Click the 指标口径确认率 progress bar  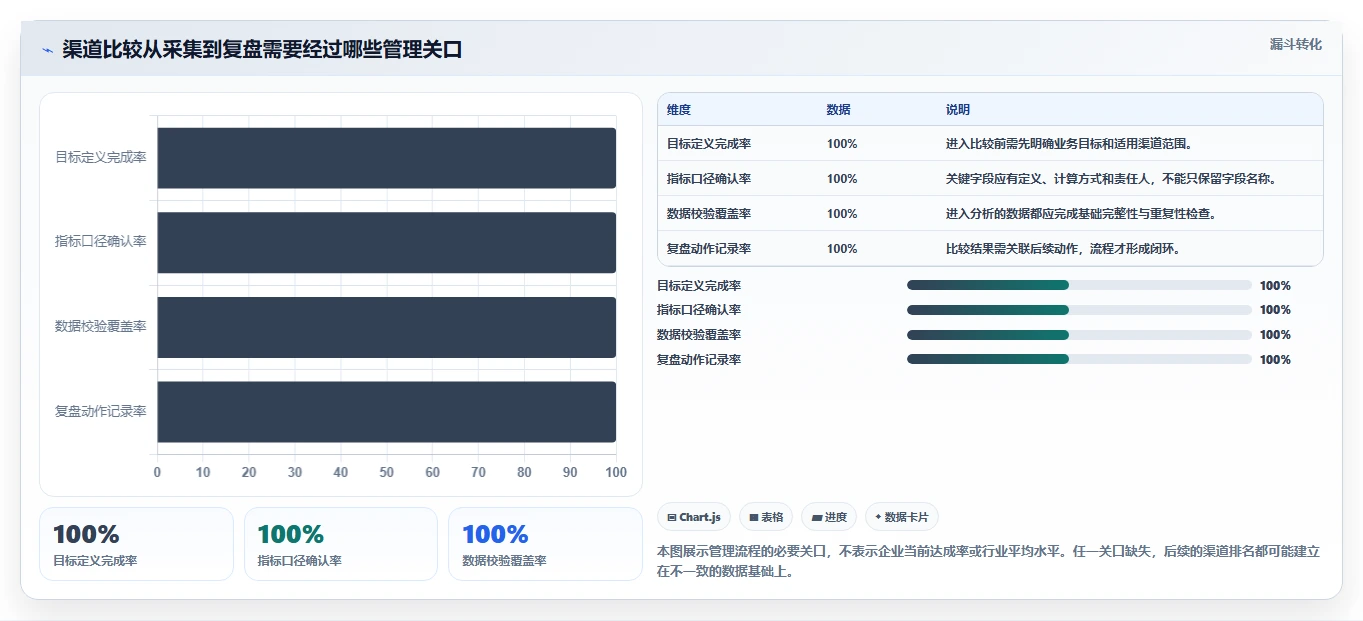[1079, 310]
